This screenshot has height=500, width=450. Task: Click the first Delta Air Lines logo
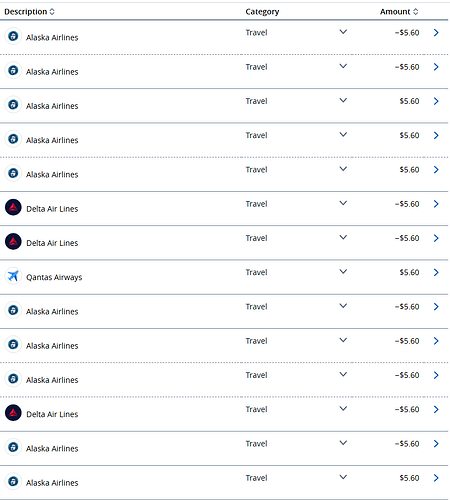coord(13,207)
